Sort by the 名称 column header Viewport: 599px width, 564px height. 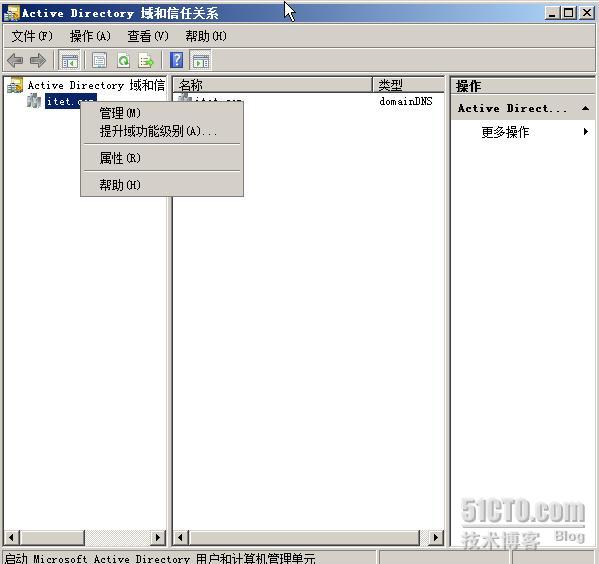click(x=272, y=85)
